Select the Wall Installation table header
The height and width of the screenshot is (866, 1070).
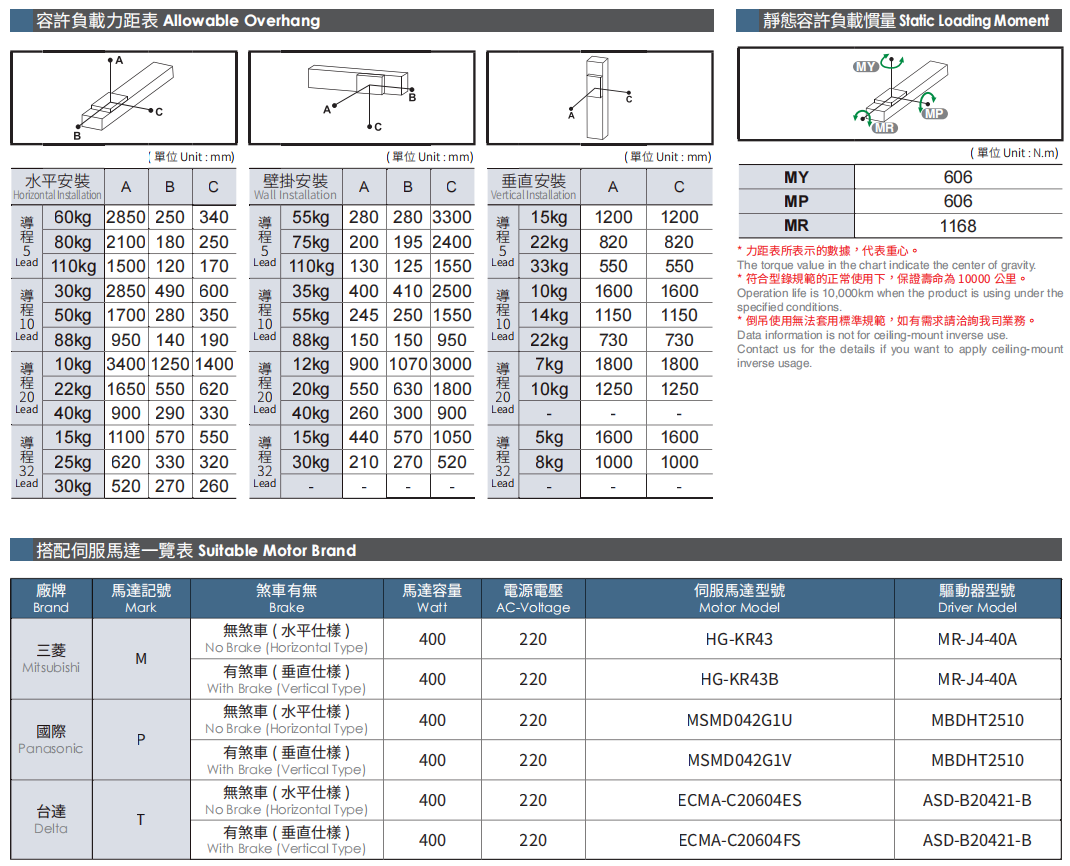click(x=295, y=186)
